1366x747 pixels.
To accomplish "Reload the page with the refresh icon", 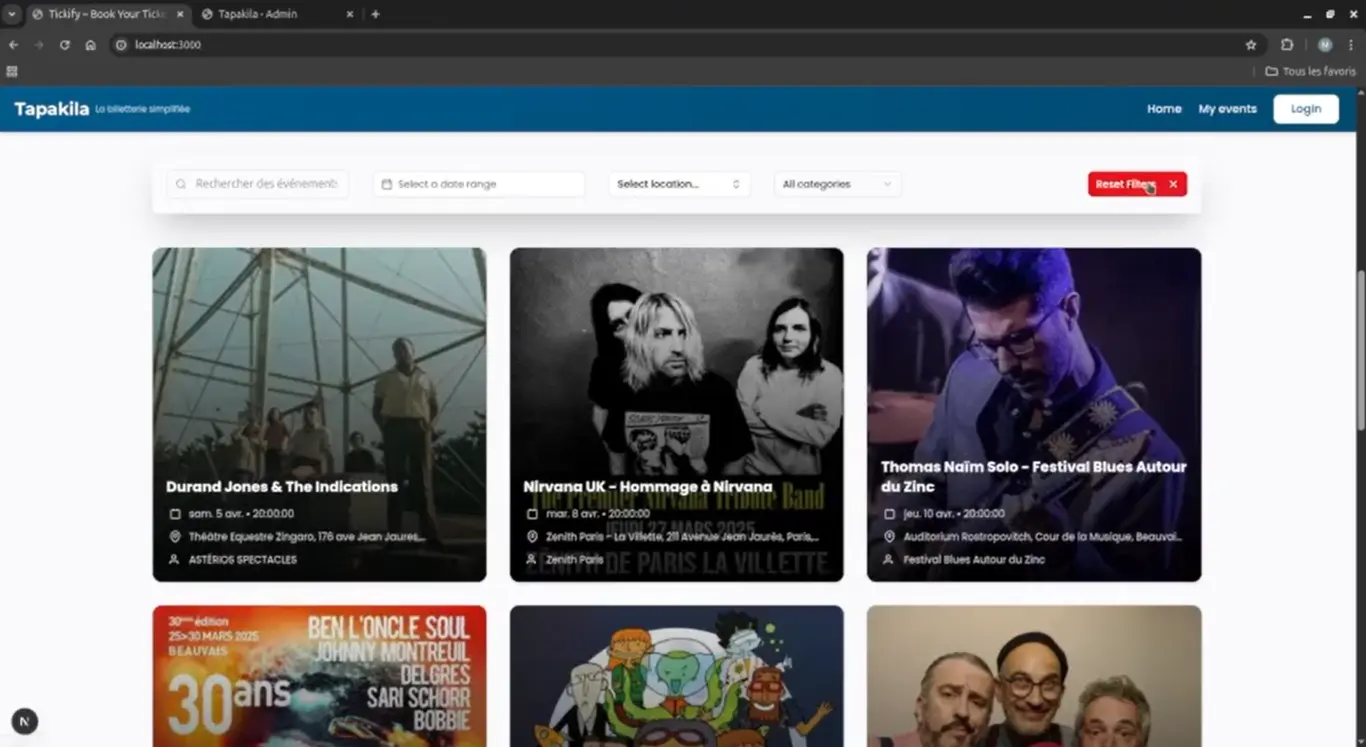I will (x=65, y=45).
